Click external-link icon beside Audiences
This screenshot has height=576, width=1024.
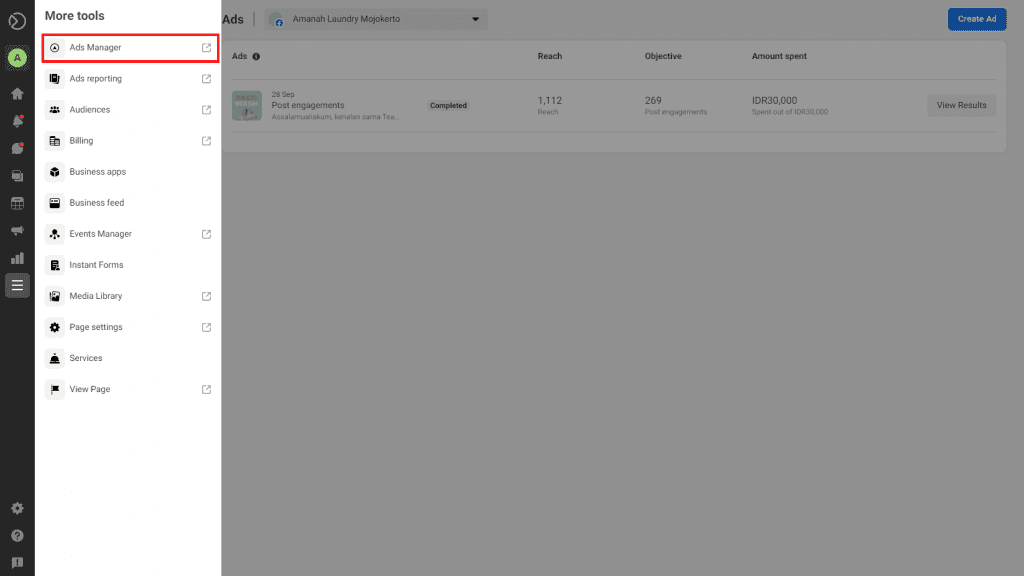click(x=206, y=110)
